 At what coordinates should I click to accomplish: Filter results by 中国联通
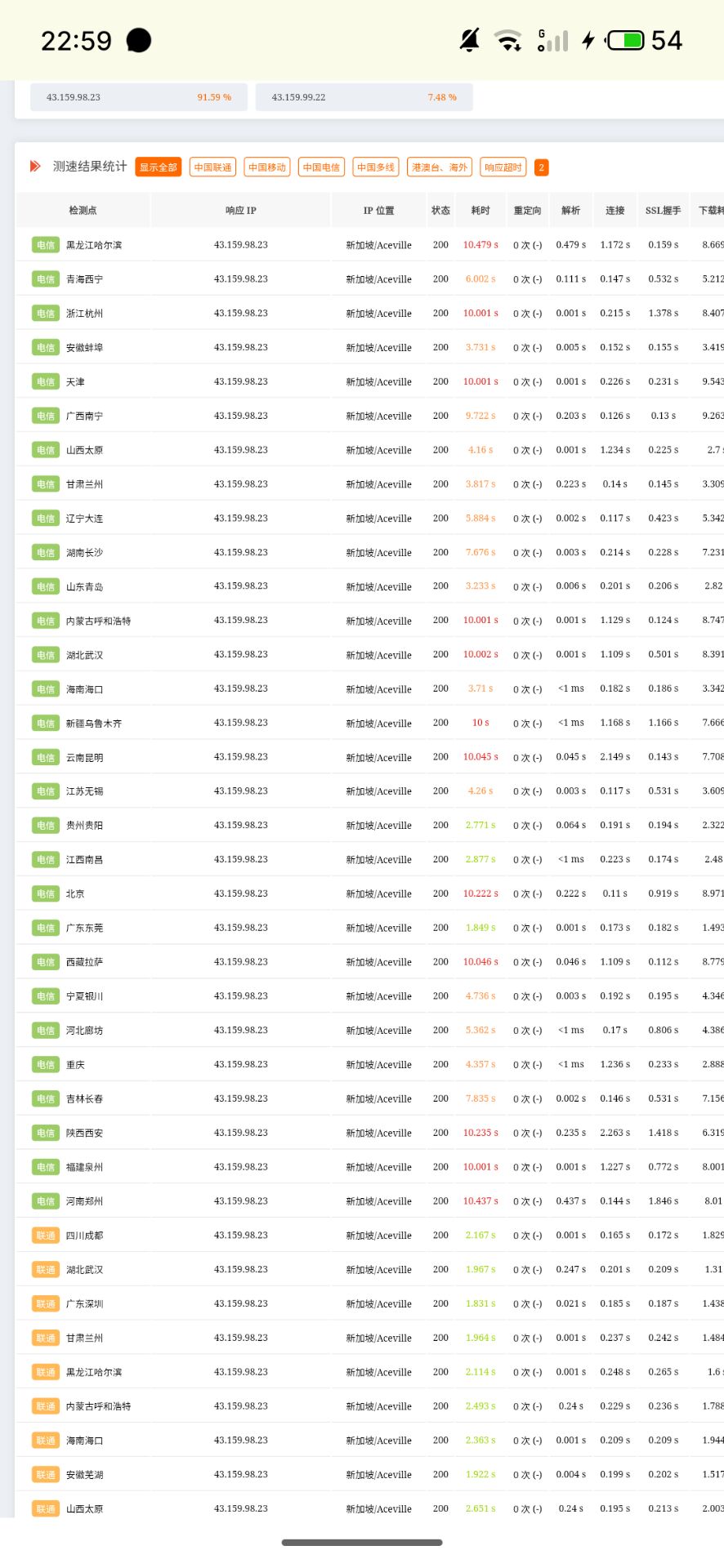212,167
